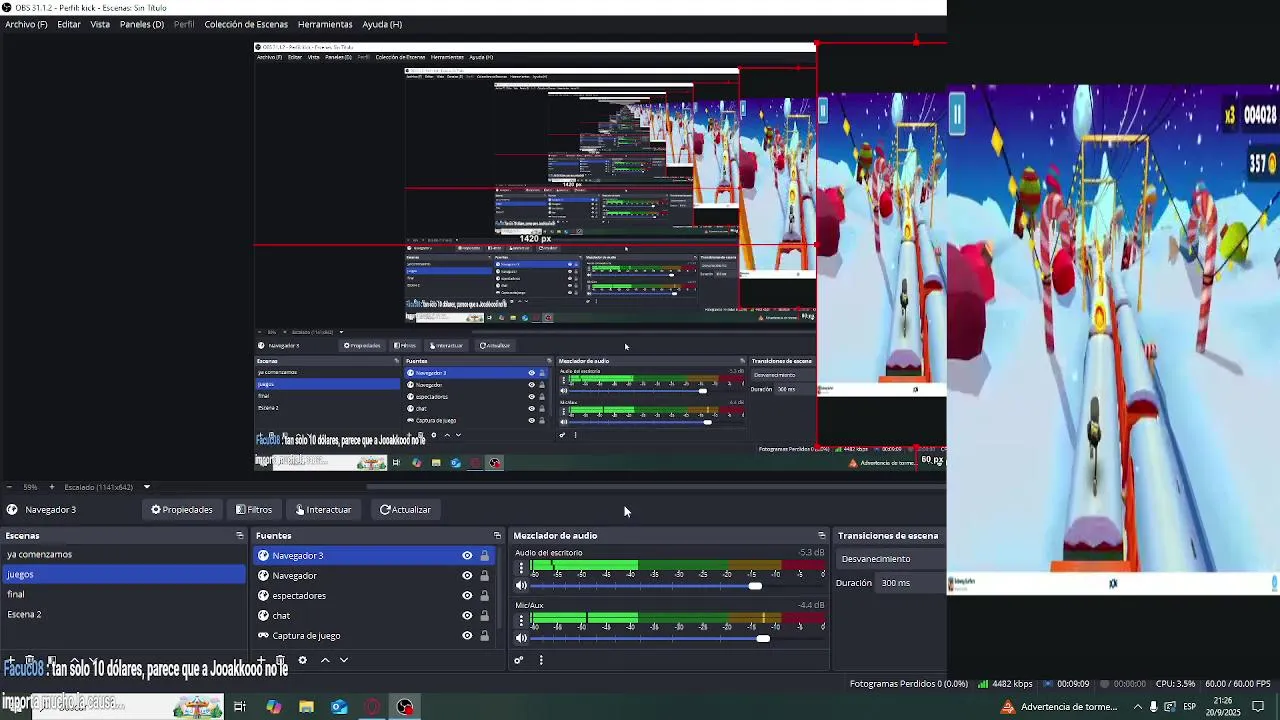
Task: Lock the Captura de juego source
Action: [485, 636]
